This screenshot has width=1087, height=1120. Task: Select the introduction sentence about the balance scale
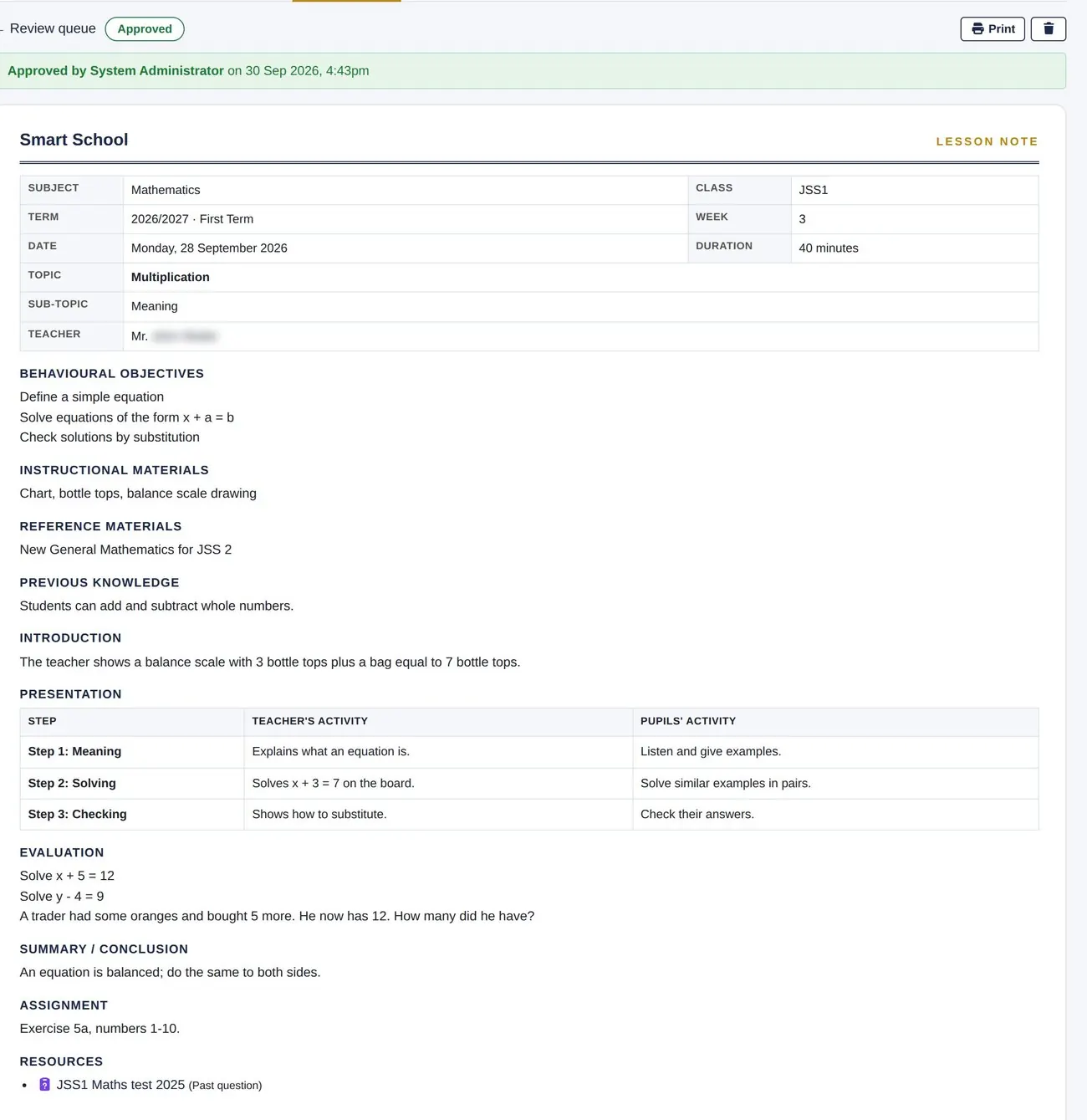(270, 662)
